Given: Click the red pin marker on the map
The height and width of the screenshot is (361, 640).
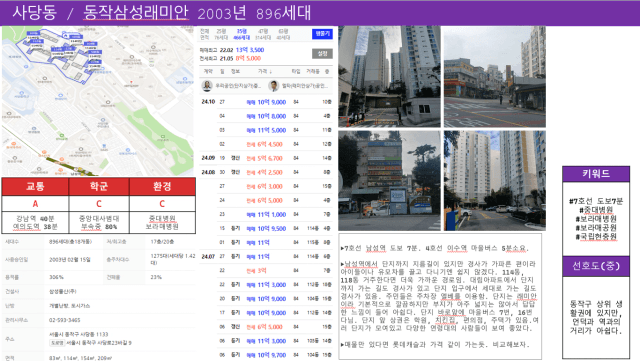Looking at the screenshot, I should 131,82.
